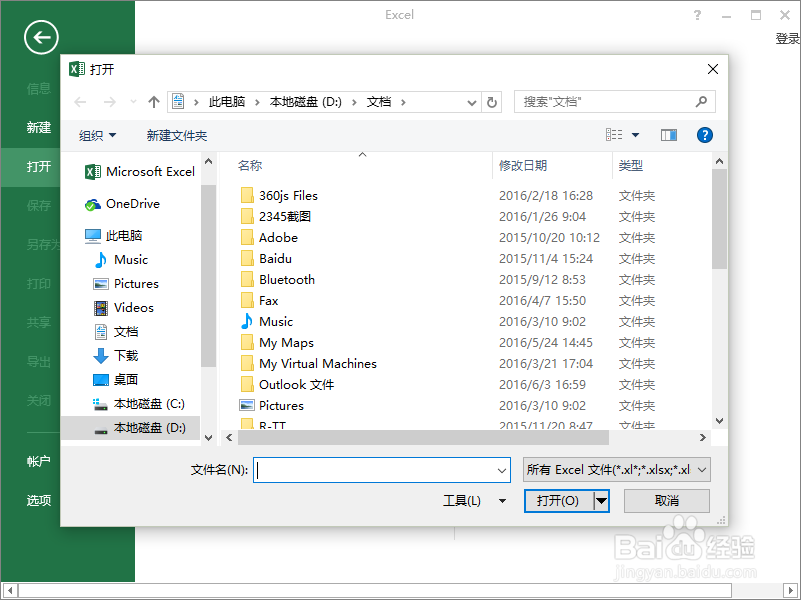The width and height of the screenshot is (801, 600).
Task: Select 新建 in the green backstage menu
Action: coord(39,128)
